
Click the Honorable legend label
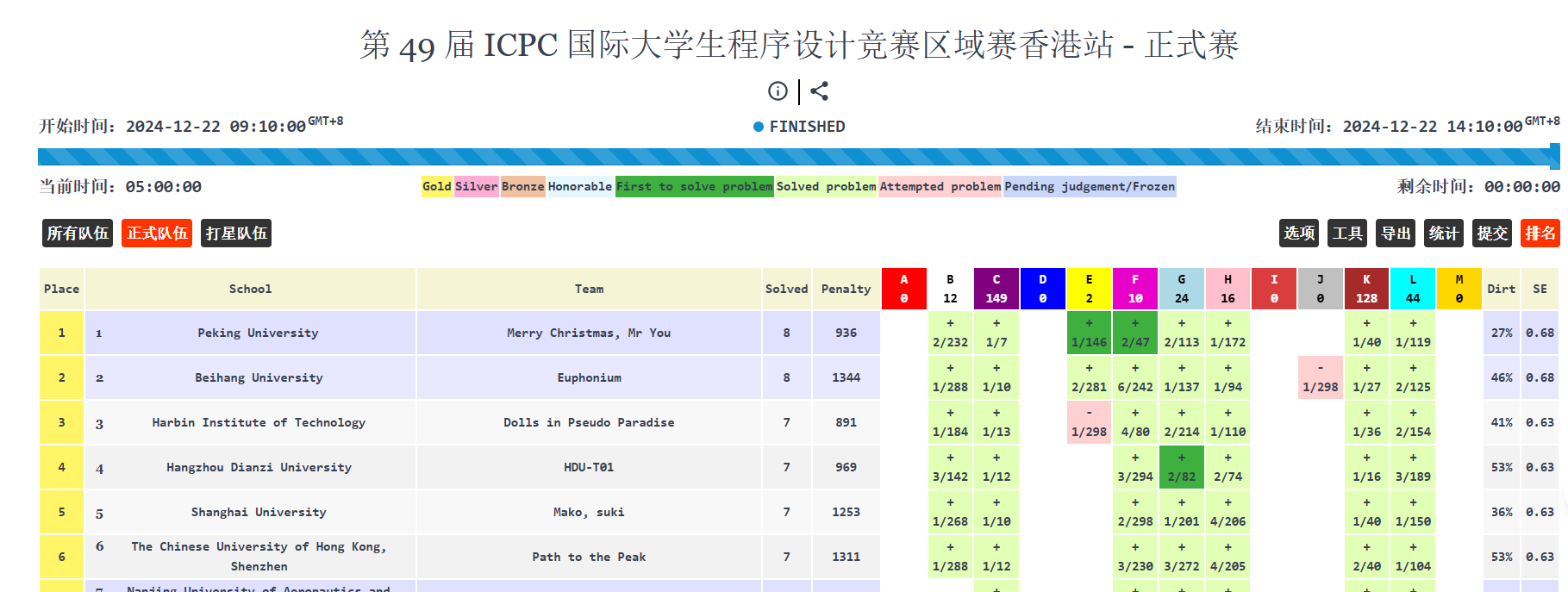pos(580,186)
